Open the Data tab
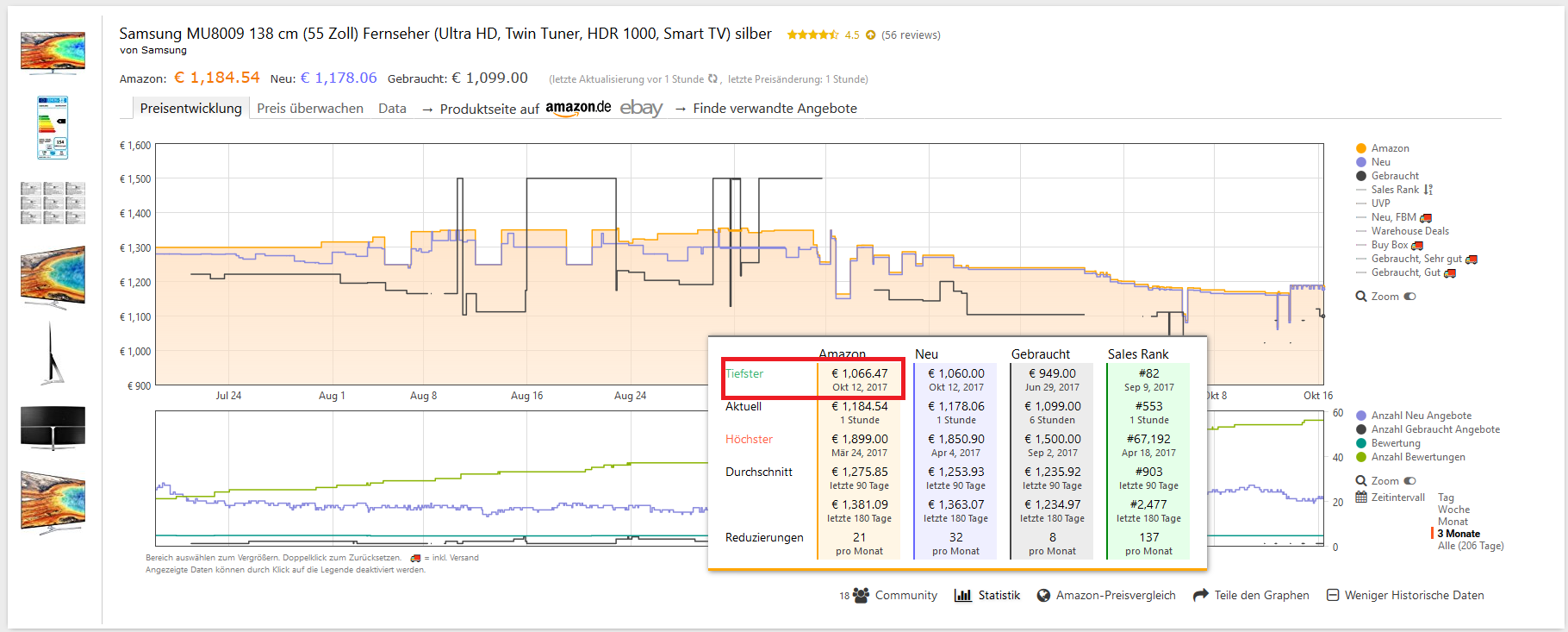 click(392, 108)
